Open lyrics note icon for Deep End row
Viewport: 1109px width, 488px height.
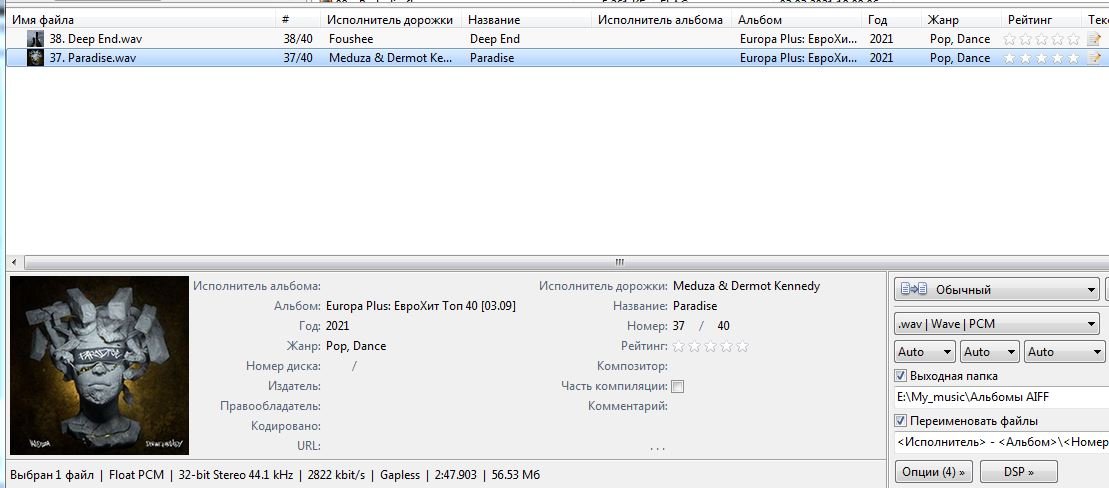tap(1095, 39)
